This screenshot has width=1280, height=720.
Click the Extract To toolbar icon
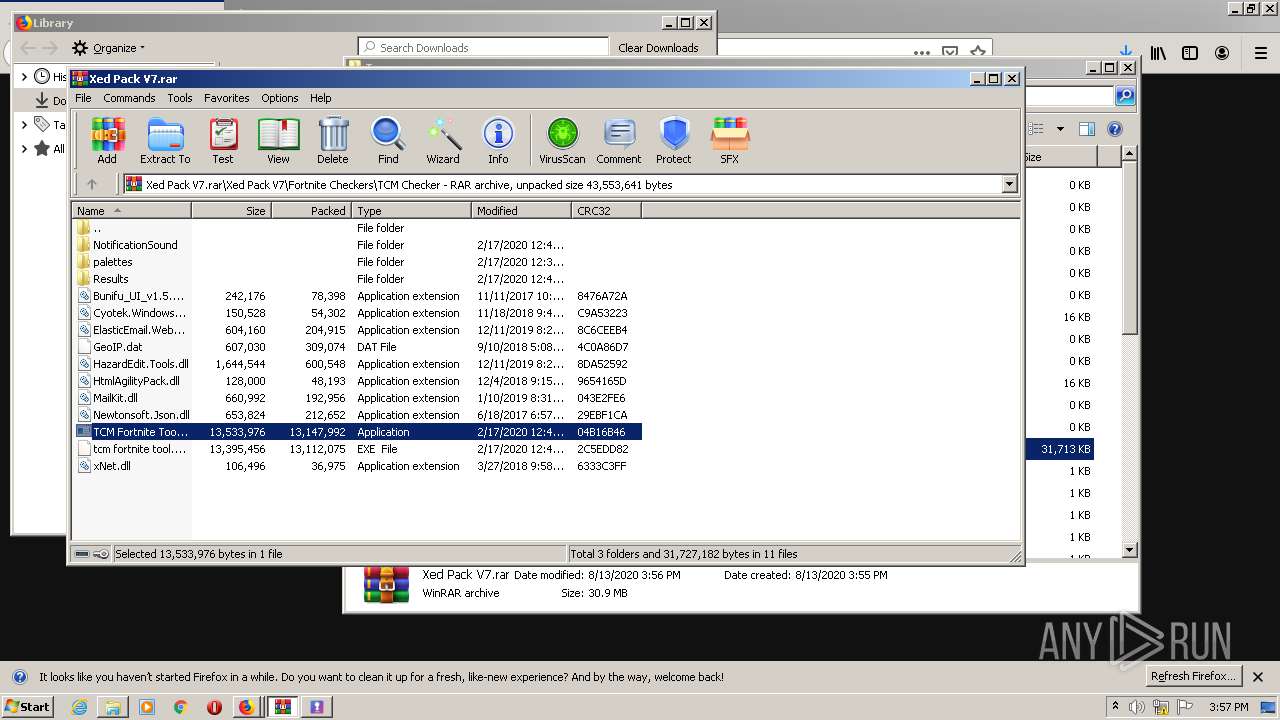165,140
